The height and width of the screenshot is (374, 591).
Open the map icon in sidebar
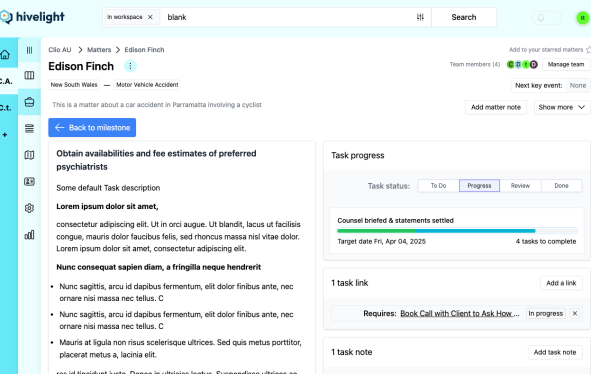click(29, 155)
